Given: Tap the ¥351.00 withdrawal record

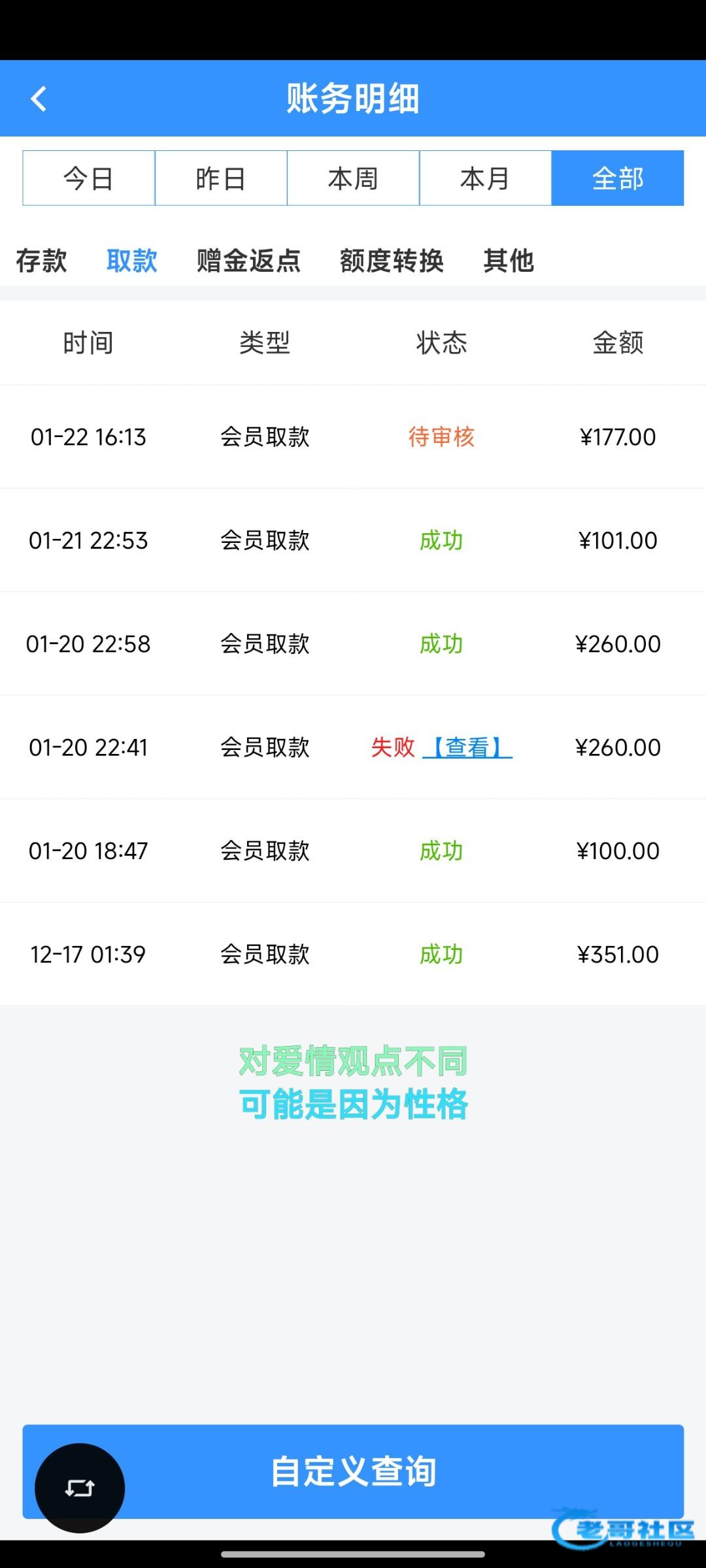Looking at the screenshot, I should [353, 955].
